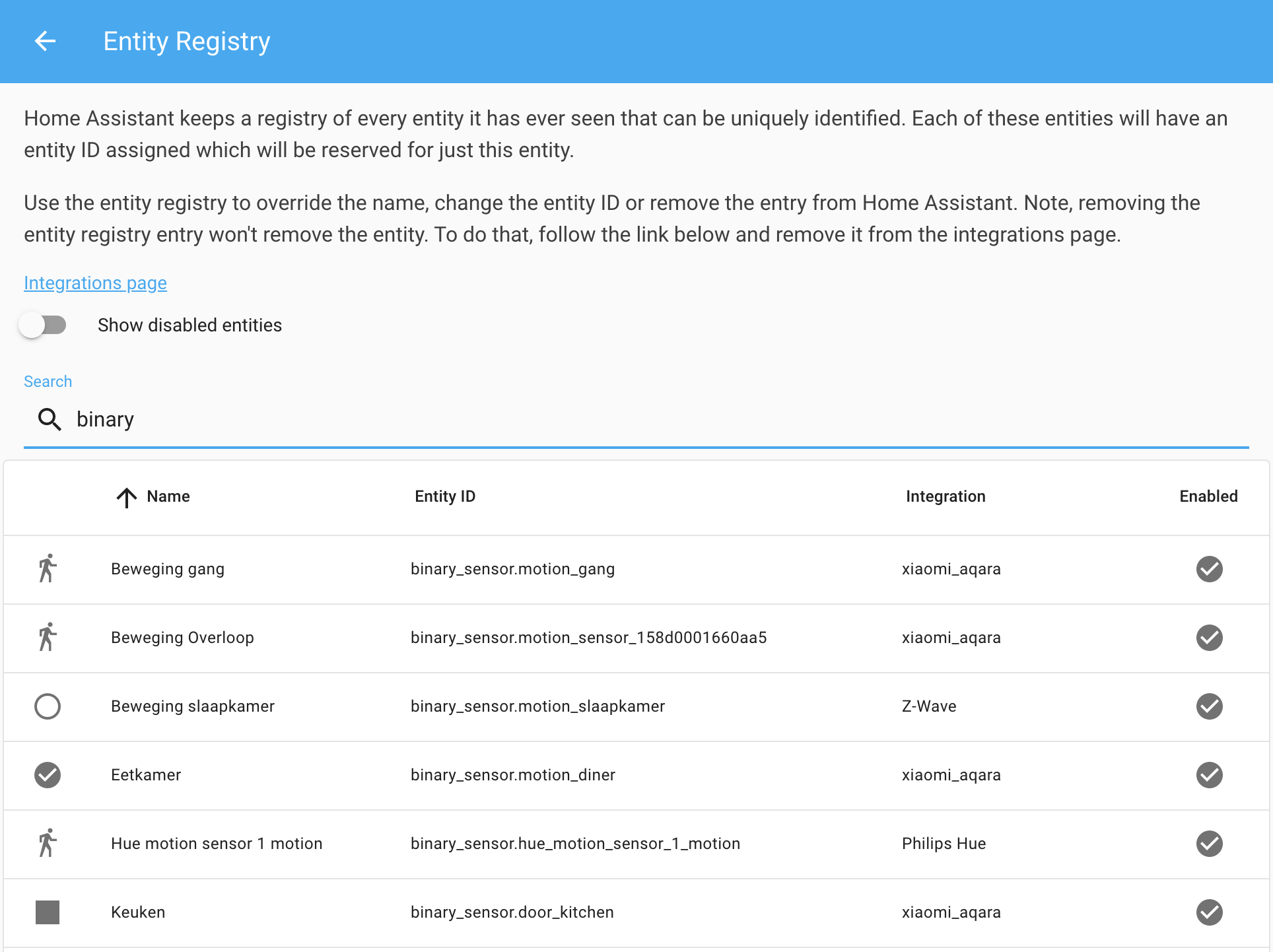Disable the Keuken entity via its Enabled checkmark
The height and width of the screenshot is (952, 1273).
pos(1209,912)
